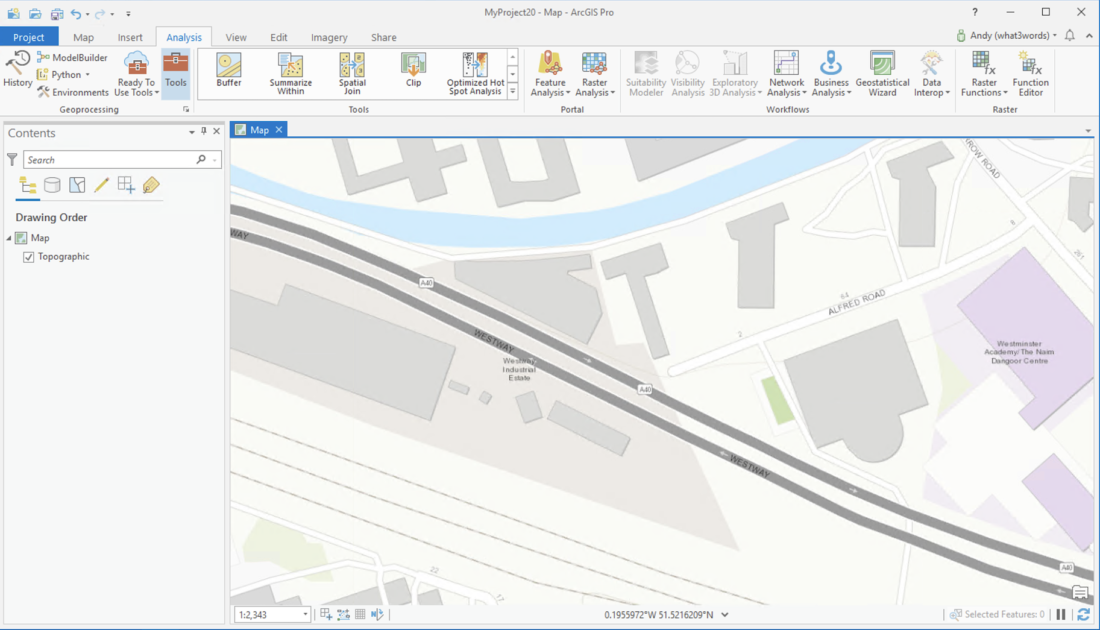The height and width of the screenshot is (630, 1100).
Task: Open Optimized Hot Spot Analysis tool
Action: (475, 74)
